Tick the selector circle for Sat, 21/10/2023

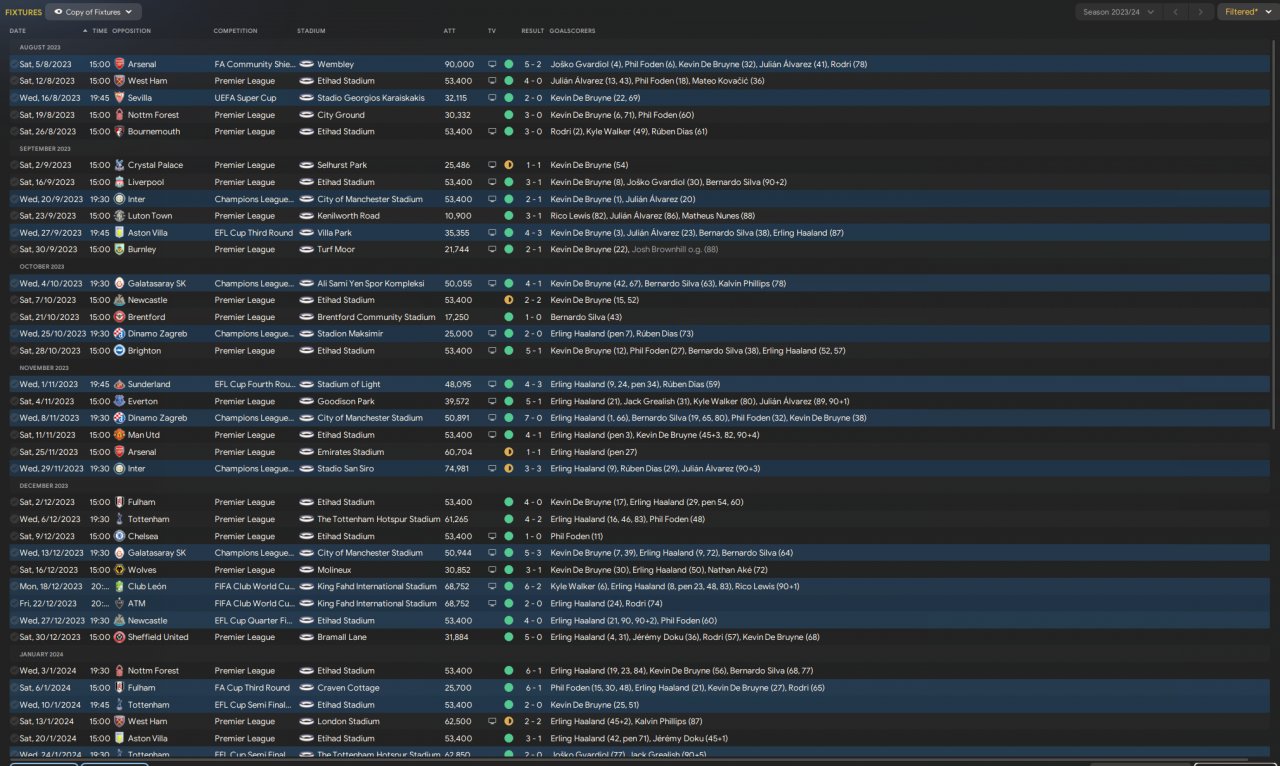[14, 317]
